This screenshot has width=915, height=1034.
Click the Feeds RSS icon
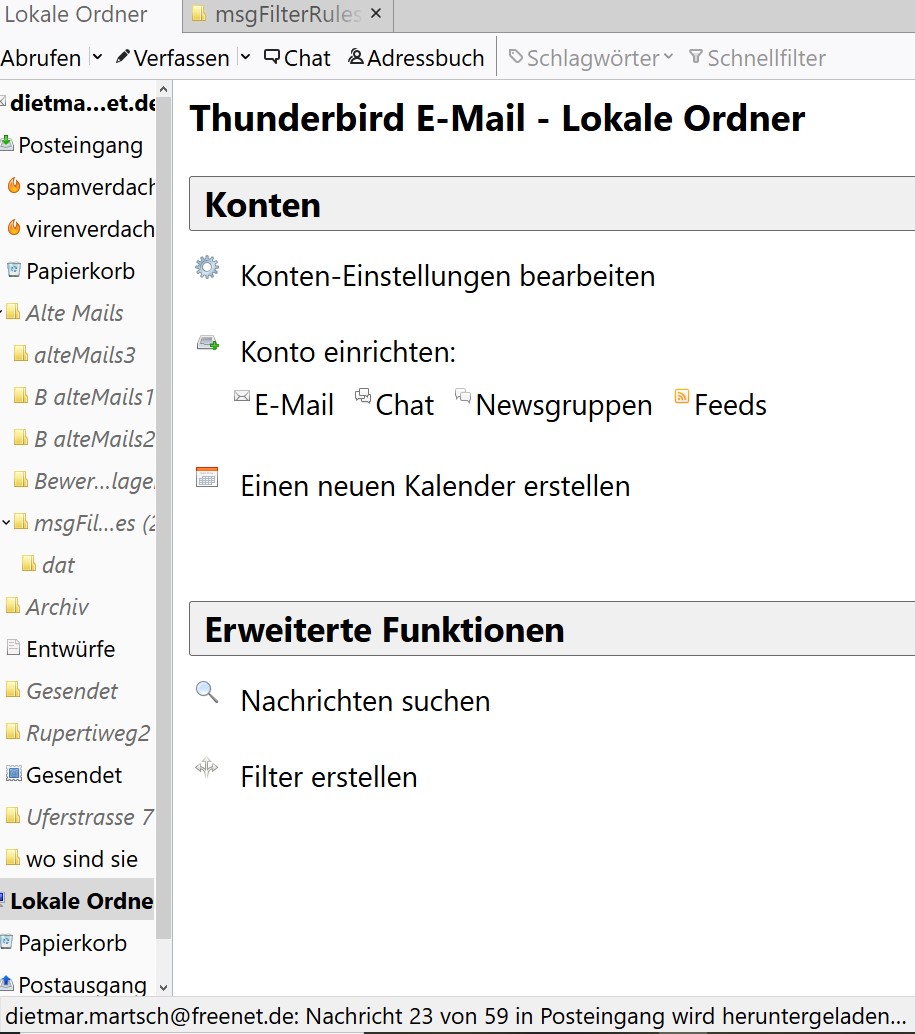(682, 396)
